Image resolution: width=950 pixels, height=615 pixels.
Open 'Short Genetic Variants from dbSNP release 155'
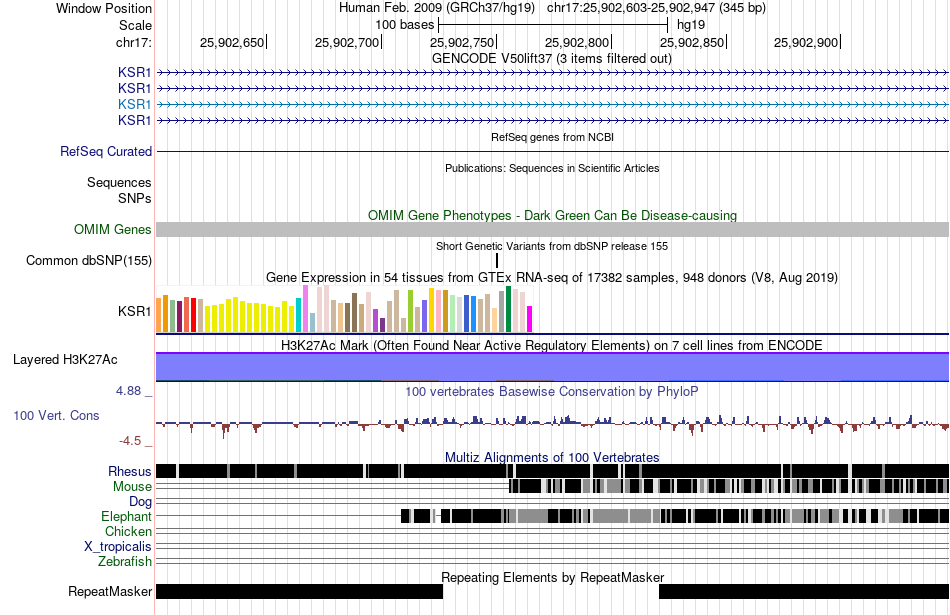552,247
